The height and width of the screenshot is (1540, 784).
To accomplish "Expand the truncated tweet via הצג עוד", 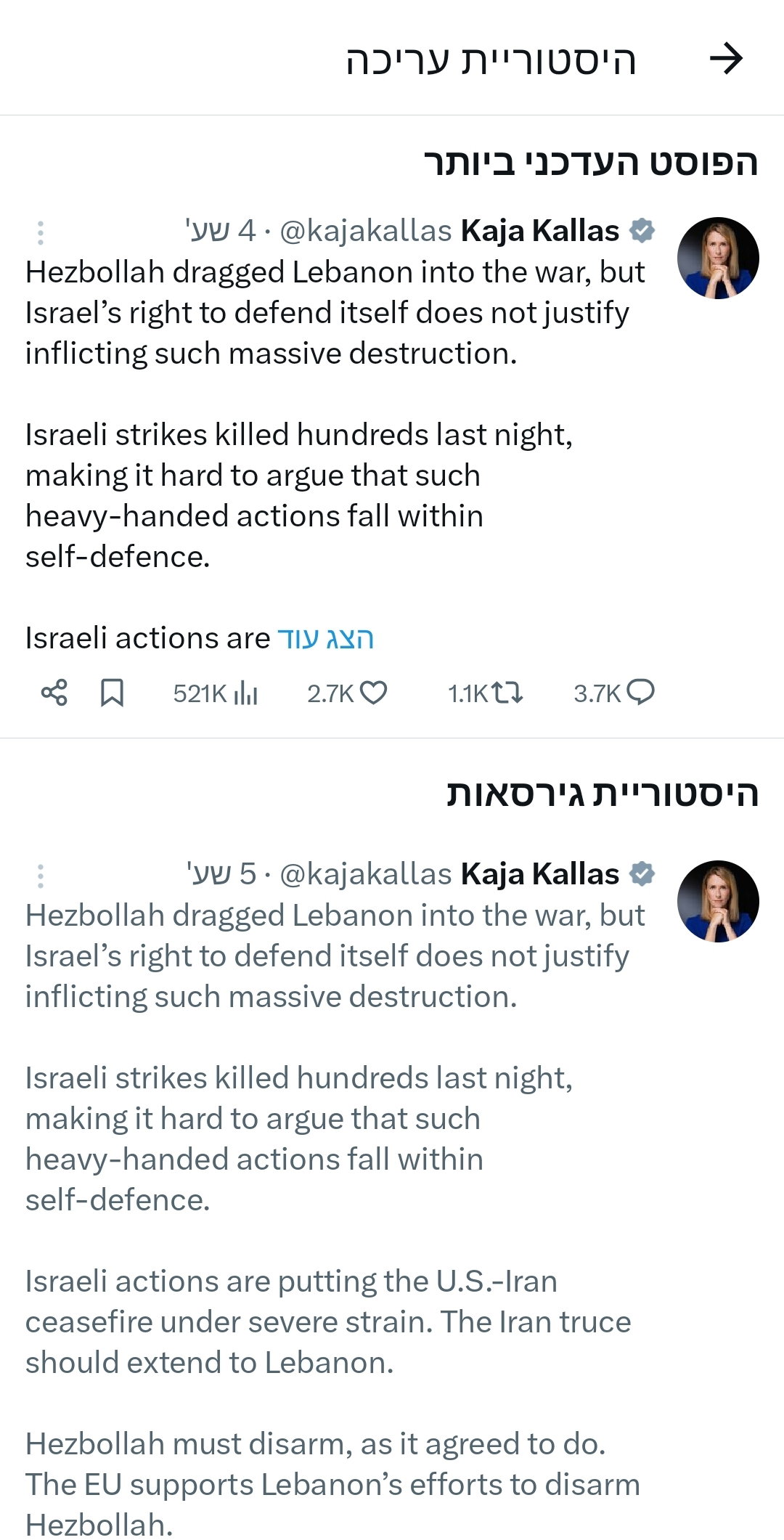I will [x=328, y=639].
